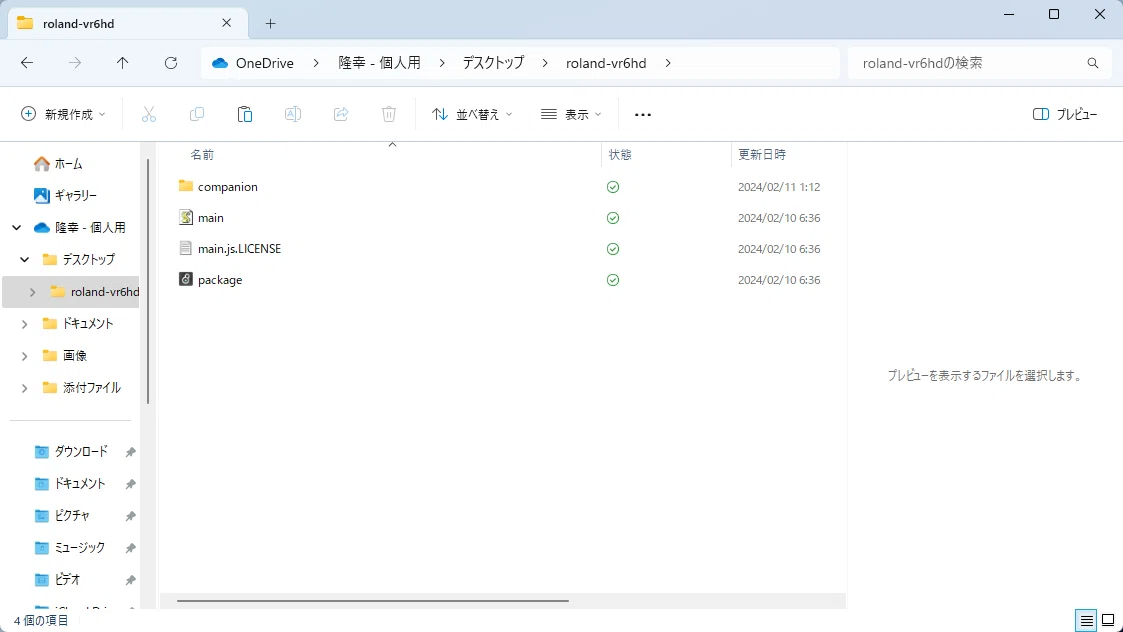Click the navigation pane vertical scrollbar
Screen dimensions: 1123x632
[148, 281]
